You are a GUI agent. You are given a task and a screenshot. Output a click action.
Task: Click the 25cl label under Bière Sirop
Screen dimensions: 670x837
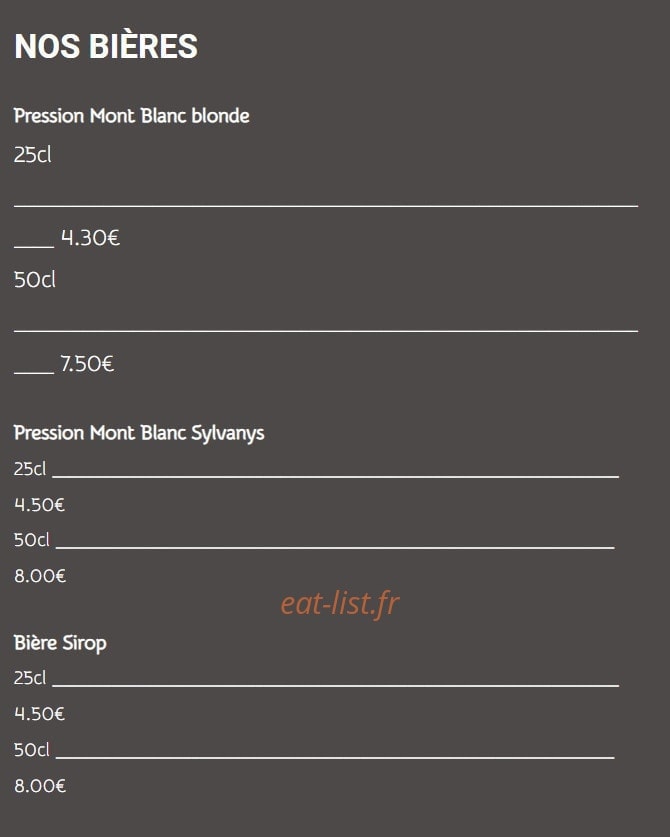pos(30,678)
